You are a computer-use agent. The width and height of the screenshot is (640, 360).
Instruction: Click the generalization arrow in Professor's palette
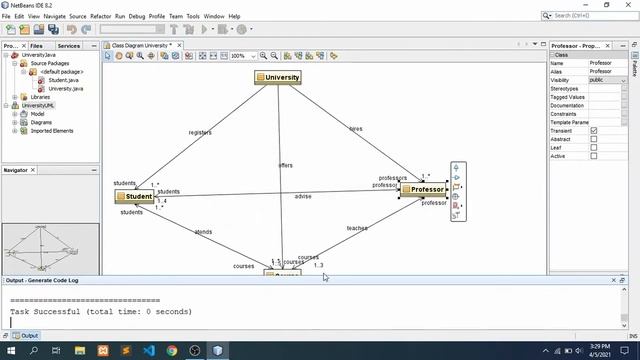coord(456,168)
